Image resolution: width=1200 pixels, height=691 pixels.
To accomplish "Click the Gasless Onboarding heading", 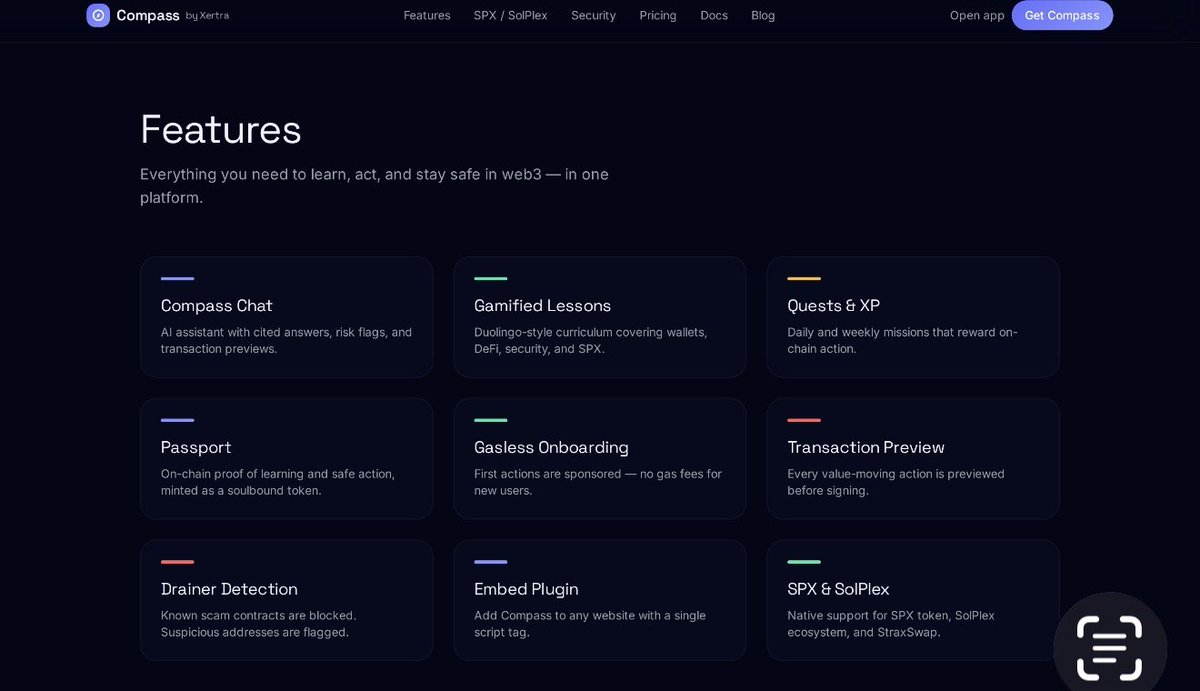I will (x=551, y=447).
